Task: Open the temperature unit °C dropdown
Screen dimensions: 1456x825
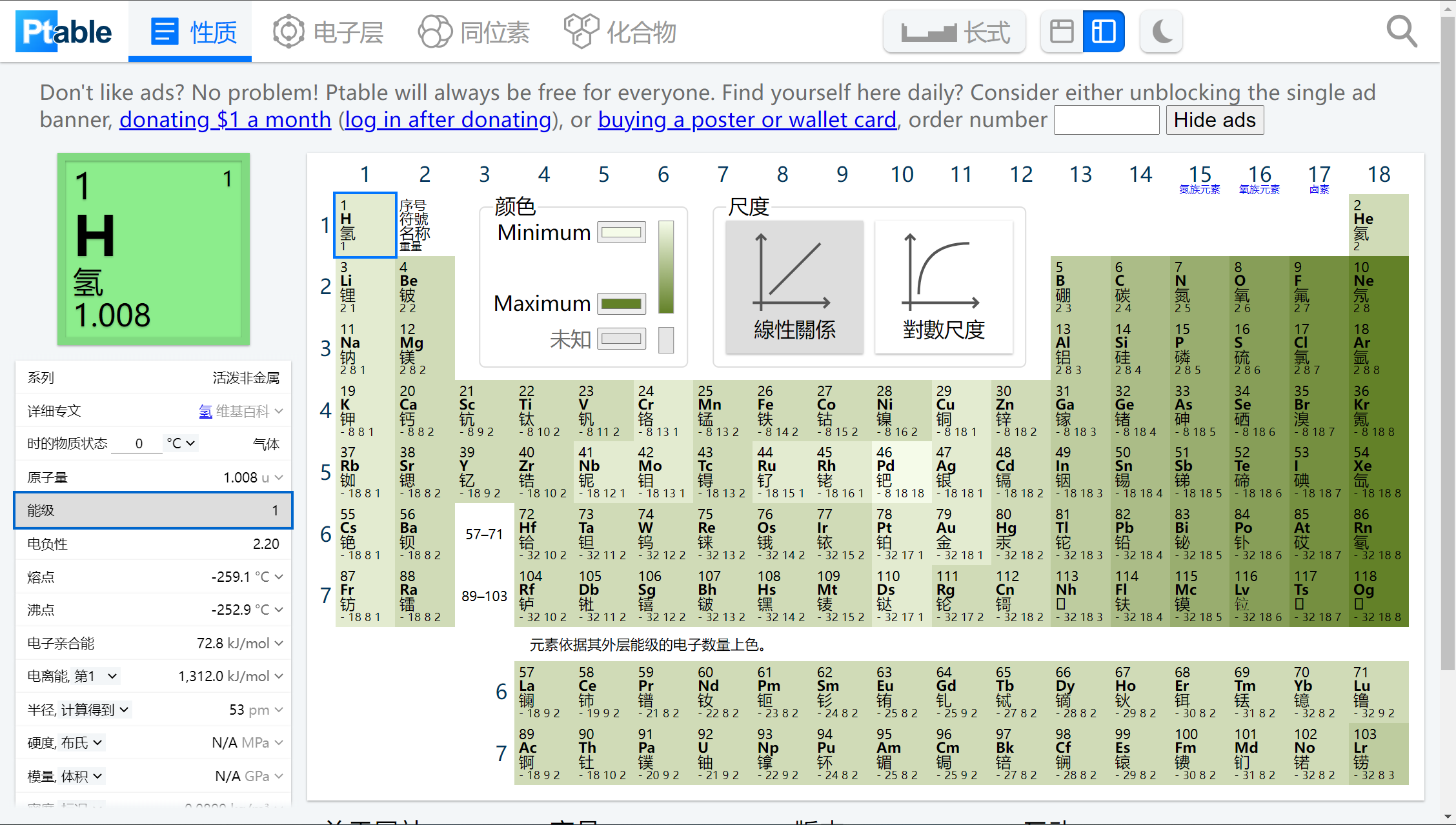Action: click(181, 443)
